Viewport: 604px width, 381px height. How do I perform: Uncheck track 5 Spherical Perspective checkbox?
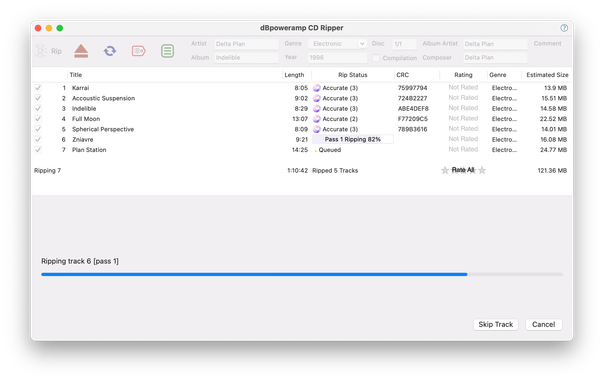(x=38, y=129)
